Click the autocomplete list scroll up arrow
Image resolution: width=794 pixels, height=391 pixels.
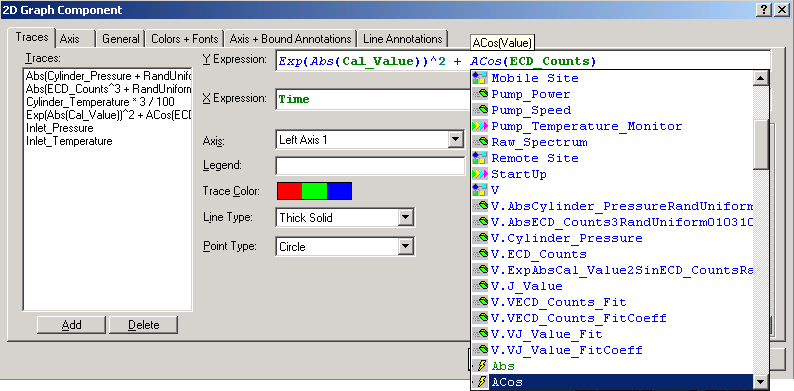(761, 78)
